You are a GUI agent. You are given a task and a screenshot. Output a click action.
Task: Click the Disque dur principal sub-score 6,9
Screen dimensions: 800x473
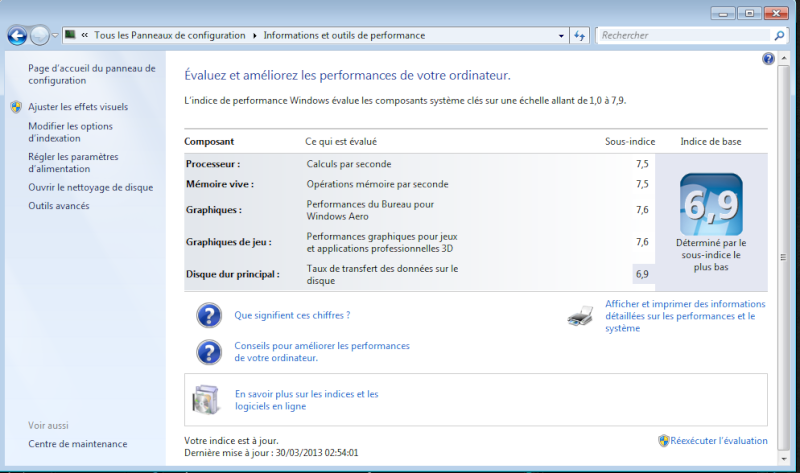tap(642, 275)
